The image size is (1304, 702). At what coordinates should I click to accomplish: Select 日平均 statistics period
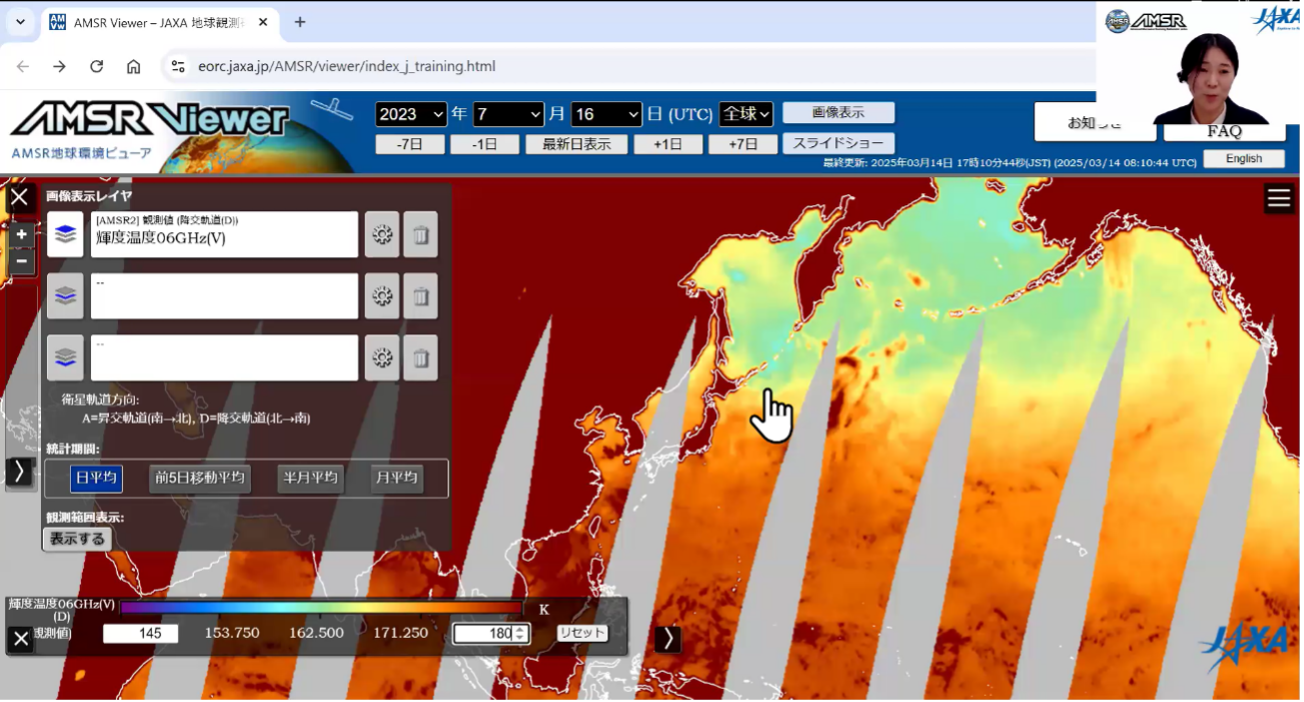(x=96, y=478)
